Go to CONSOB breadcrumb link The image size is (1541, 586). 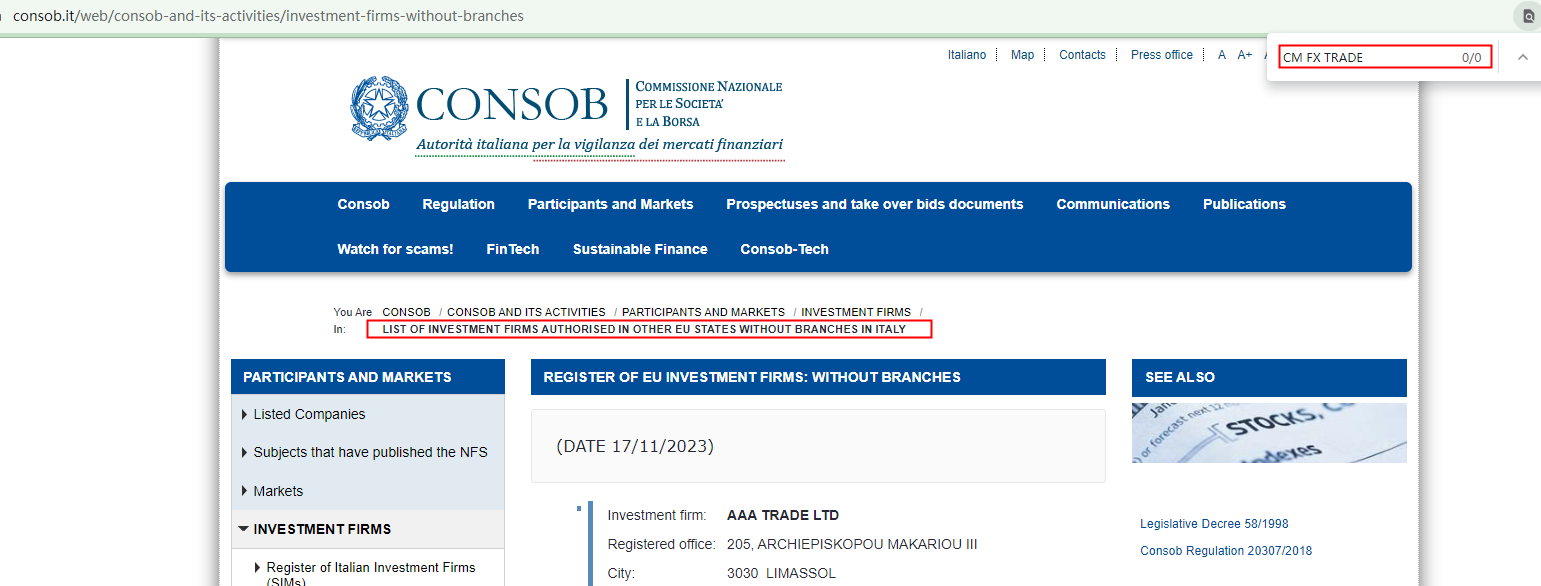pos(406,312)
